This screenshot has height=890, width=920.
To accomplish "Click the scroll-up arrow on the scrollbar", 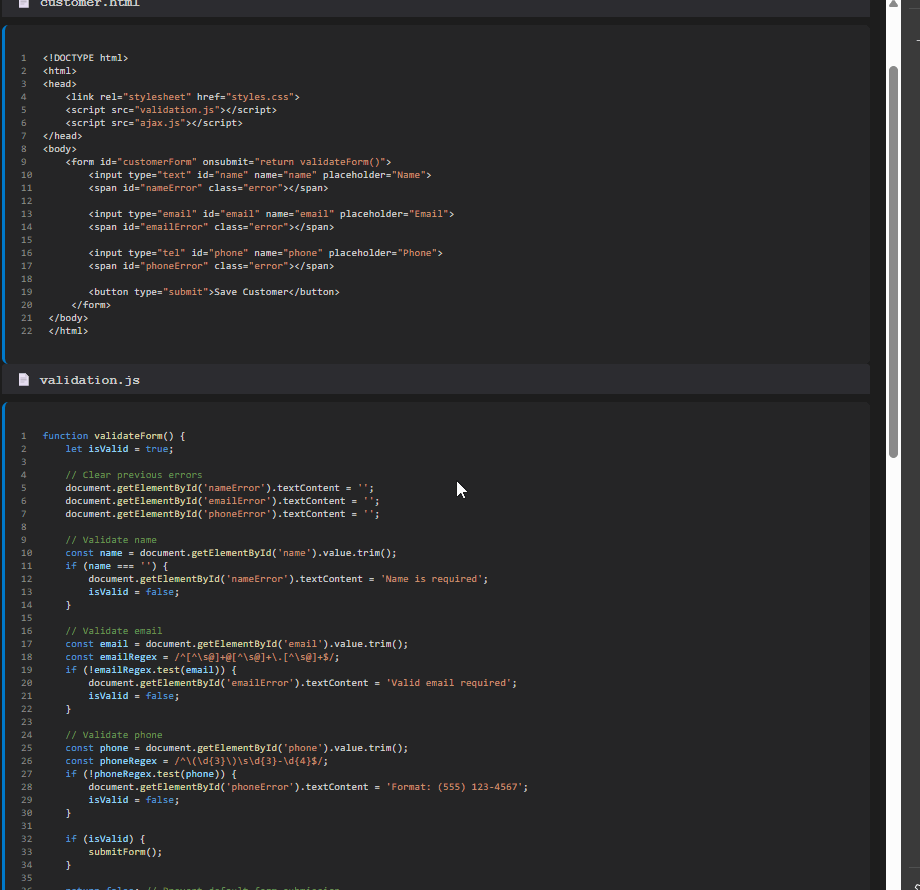I will [893, 4].
